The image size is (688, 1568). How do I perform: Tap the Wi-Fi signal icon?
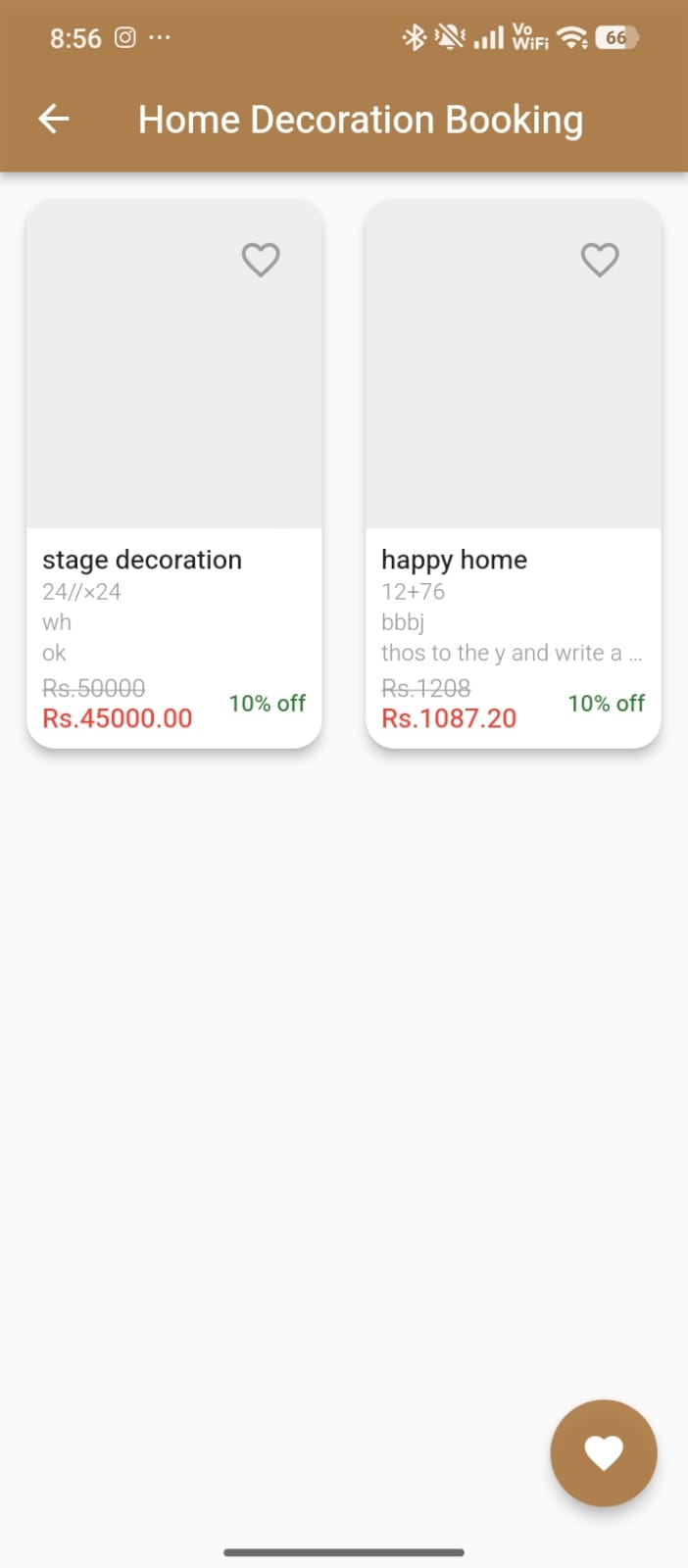(x=571, y=38)
